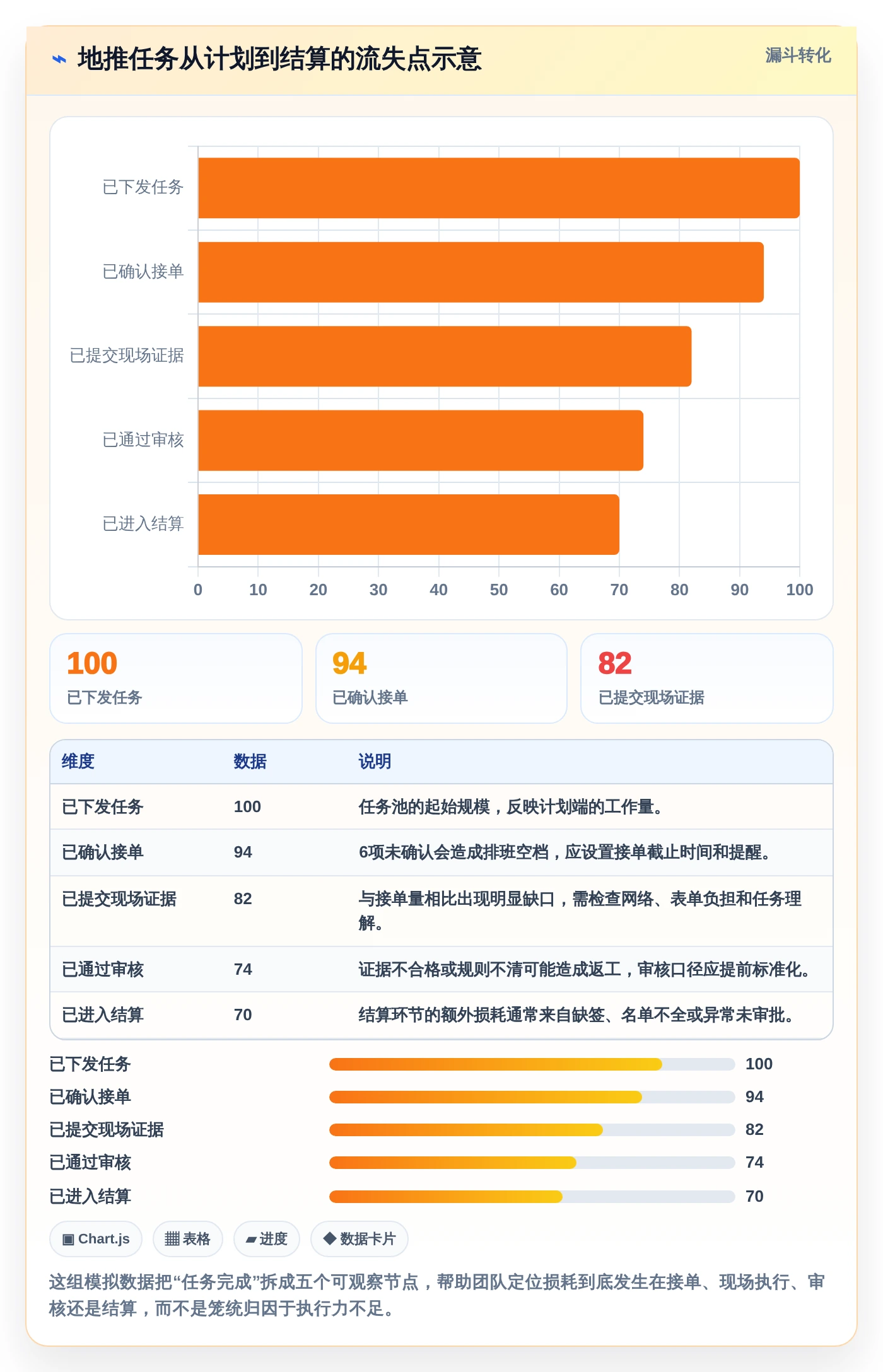Screen dimensions: 883x1372
Task: Click the 已提交现场证据 chart bar
Action: tap(445, 356)
